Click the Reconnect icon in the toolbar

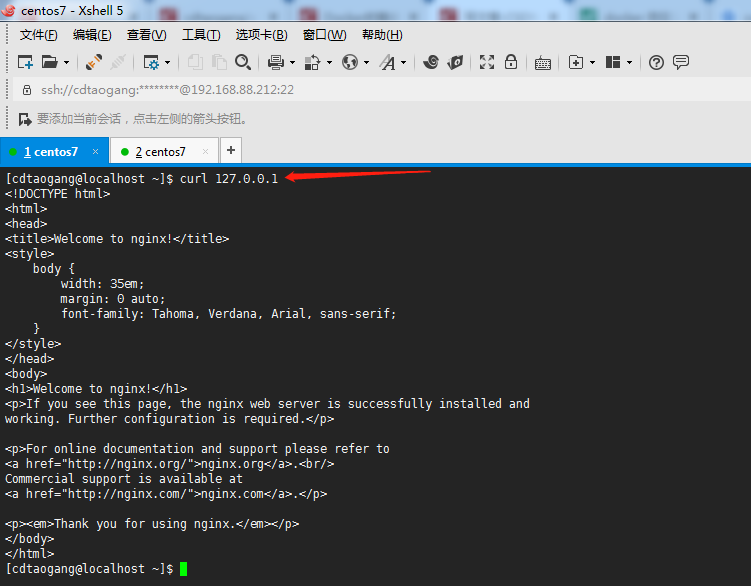point(94,62)
